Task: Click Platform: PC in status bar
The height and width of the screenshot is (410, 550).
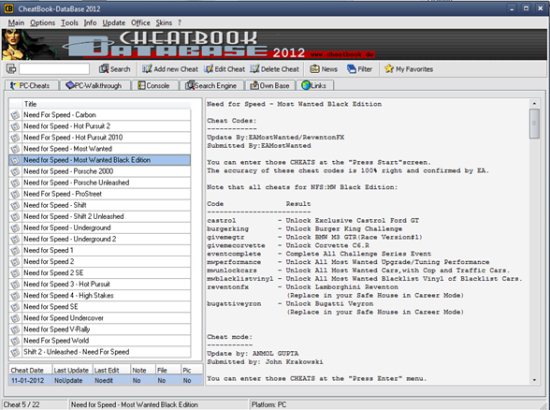Action: coord(269,404)
